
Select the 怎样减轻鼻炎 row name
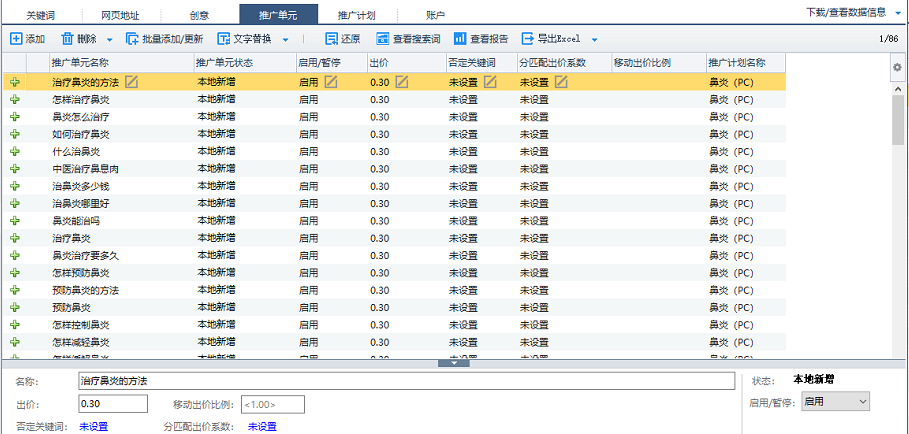click(81, 342)
